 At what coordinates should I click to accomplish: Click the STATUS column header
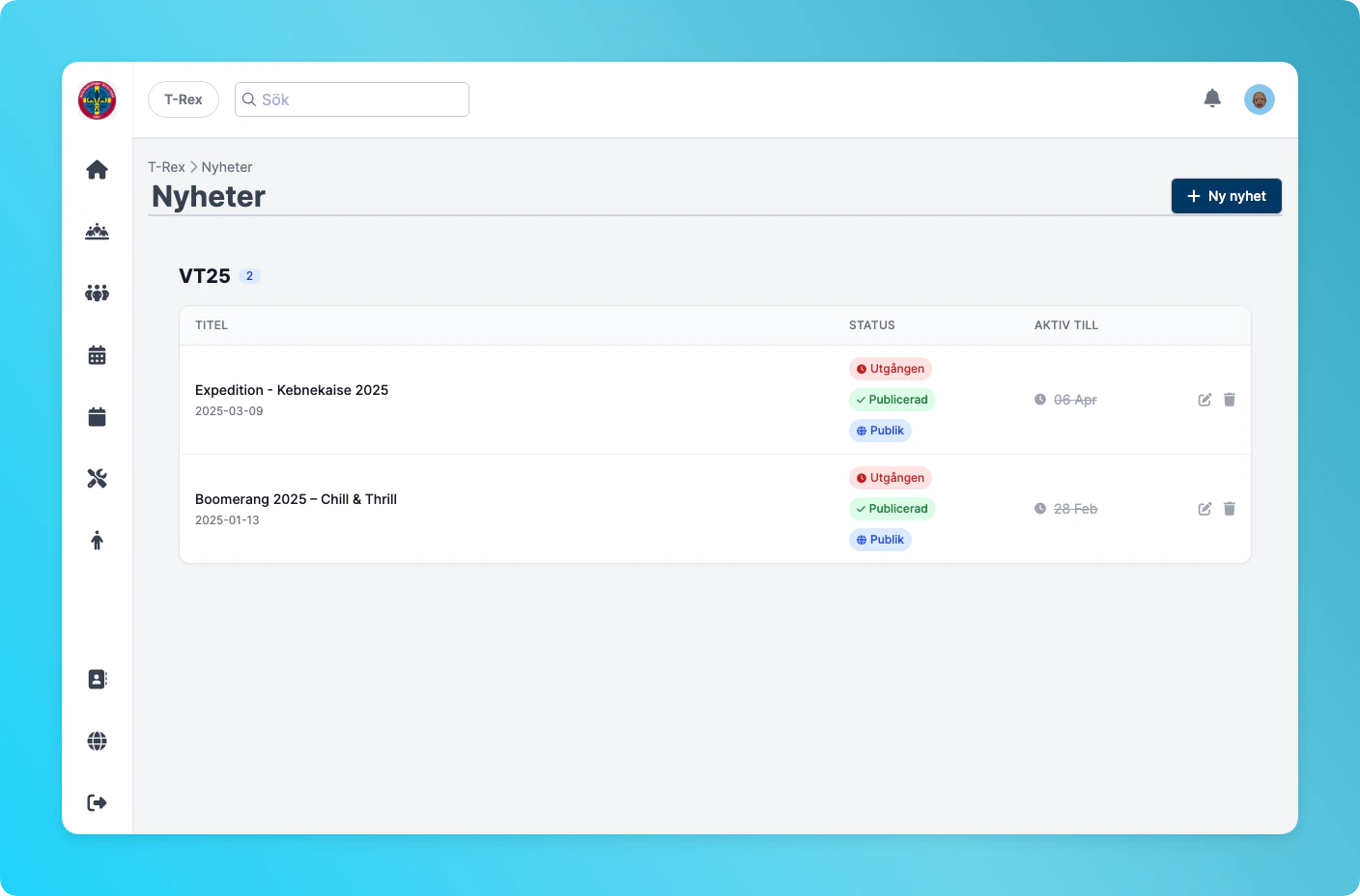coord(872,325)
